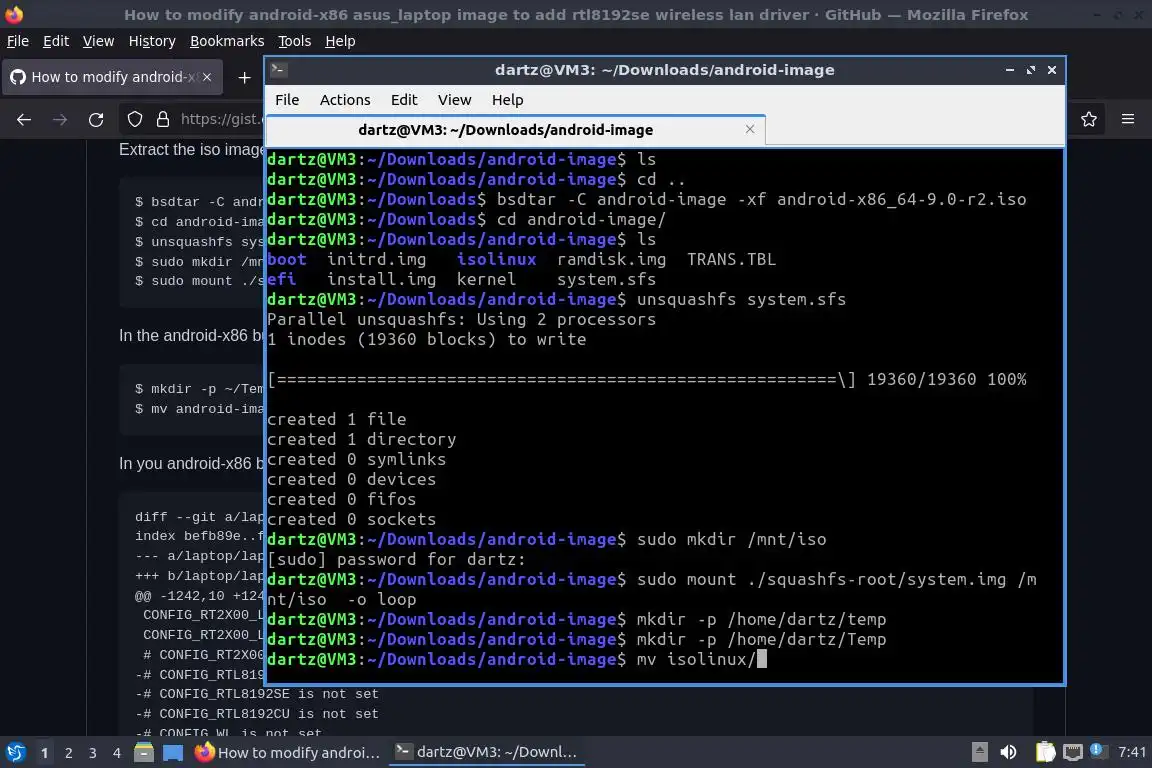The image size is (1152, 768).
Task: Click the show desktop icon in taskbar
Action: point(173,753)
